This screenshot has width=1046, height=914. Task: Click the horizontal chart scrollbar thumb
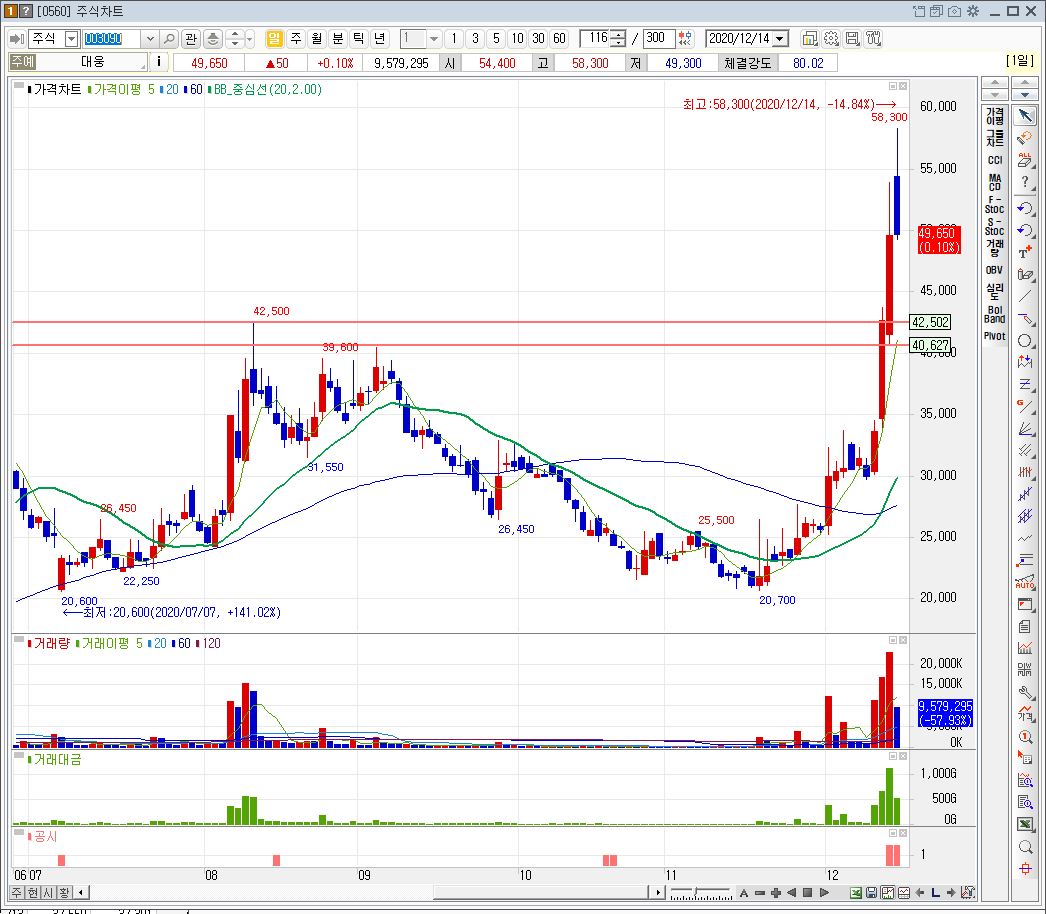coord(541,893)
